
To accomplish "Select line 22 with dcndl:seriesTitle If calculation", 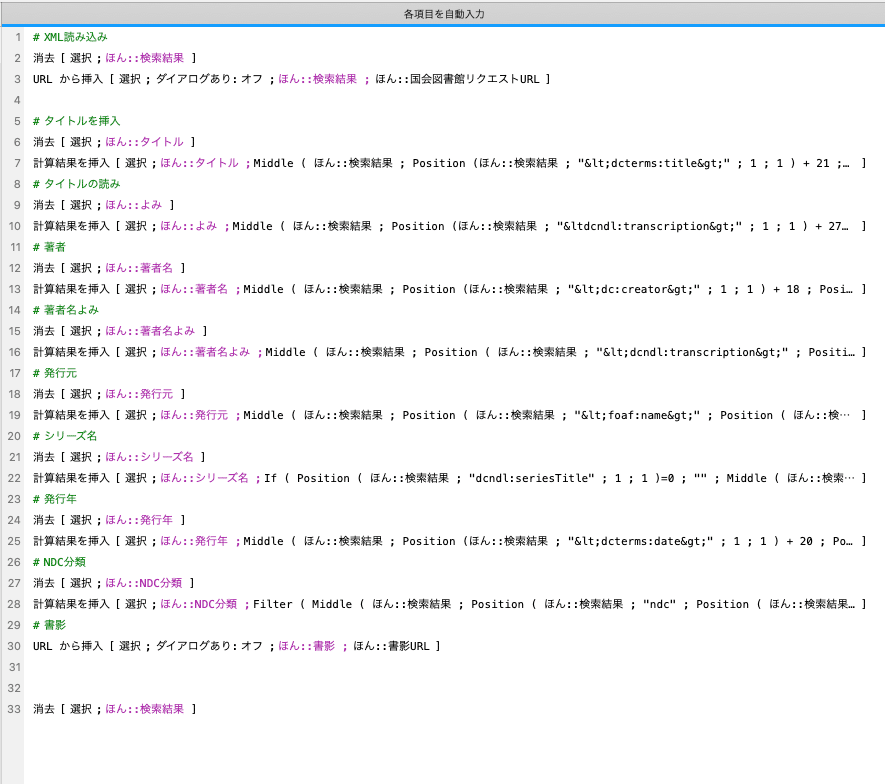I will (449, 478).
